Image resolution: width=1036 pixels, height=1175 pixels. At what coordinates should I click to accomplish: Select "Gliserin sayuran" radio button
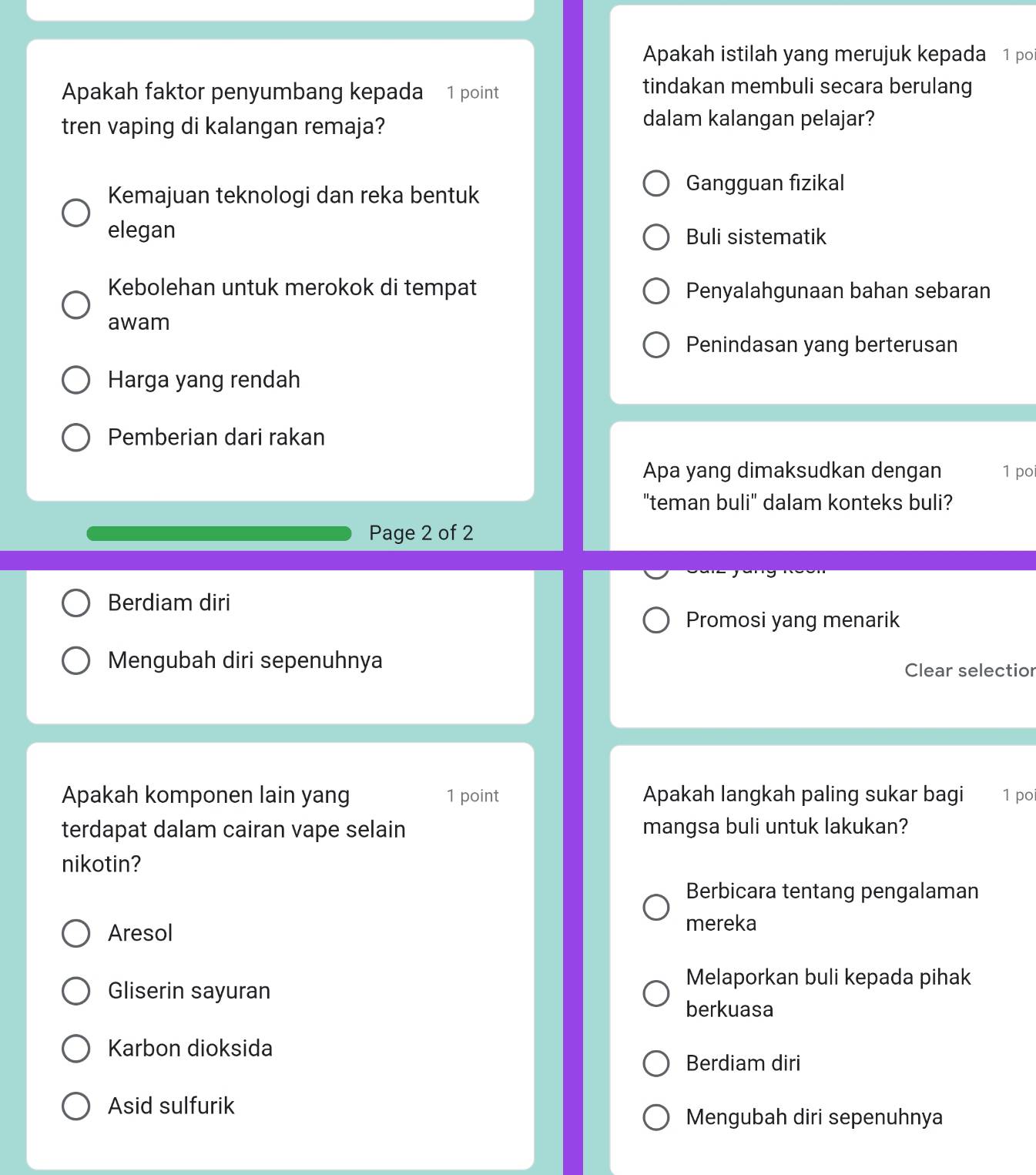(75, 991)
